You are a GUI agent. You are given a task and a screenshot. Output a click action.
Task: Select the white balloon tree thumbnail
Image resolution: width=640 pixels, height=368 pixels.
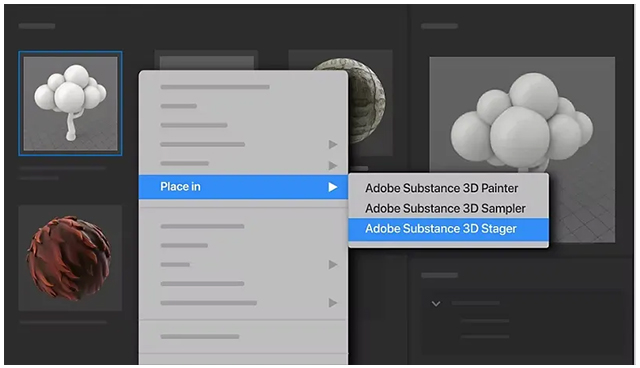(x=70, y=104)
